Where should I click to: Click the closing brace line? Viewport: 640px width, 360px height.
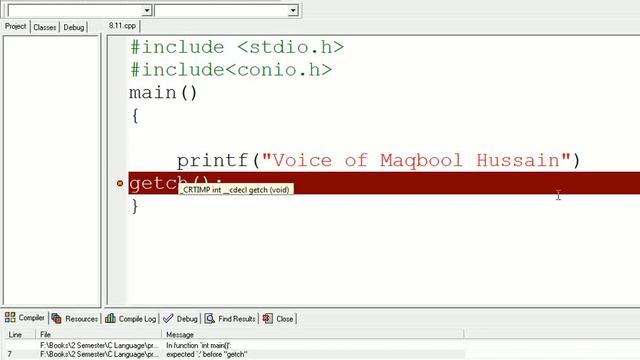134,206
